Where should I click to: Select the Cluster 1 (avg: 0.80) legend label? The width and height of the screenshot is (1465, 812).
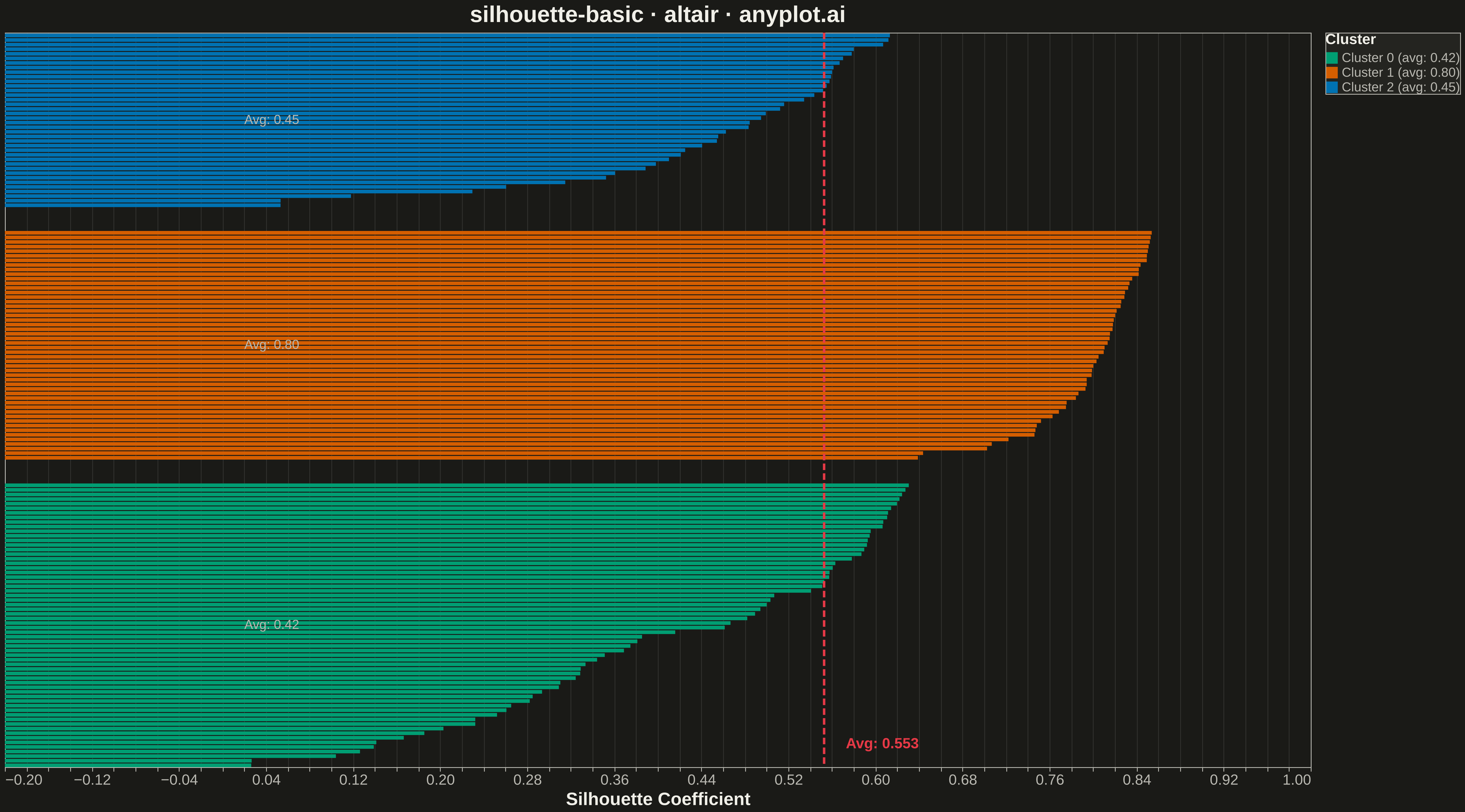[1400, 73]
